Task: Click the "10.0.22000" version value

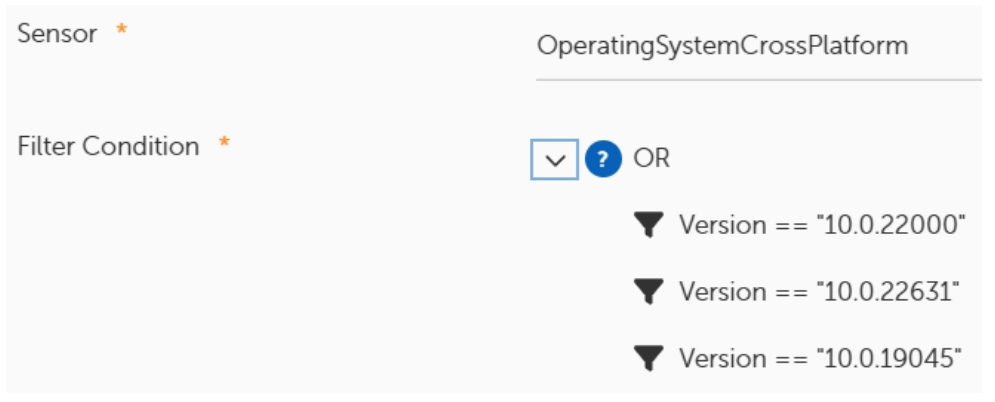Action: [890, 225]
